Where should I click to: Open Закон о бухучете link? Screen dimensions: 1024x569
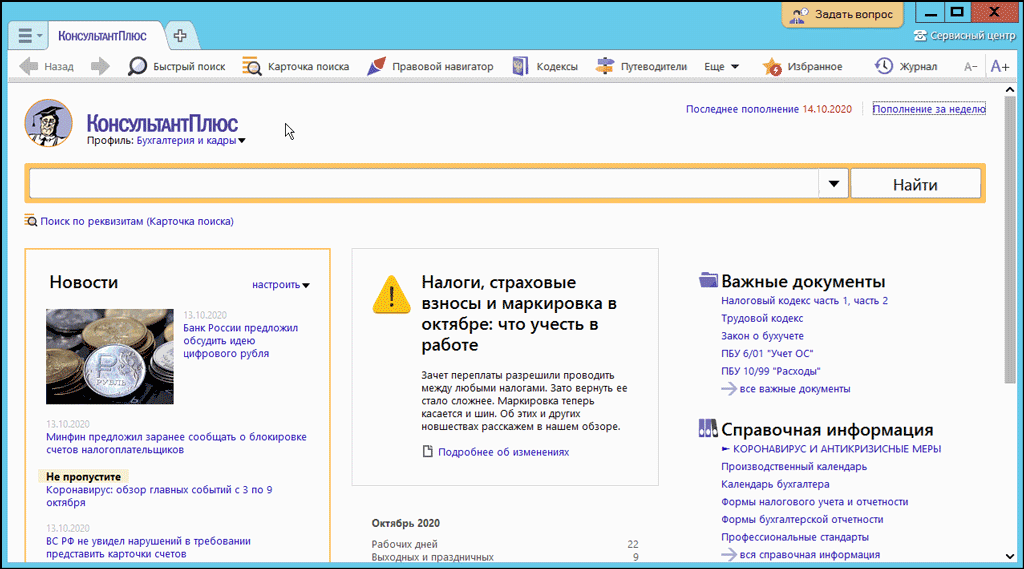pyautogui.click(x=762, y=336)
